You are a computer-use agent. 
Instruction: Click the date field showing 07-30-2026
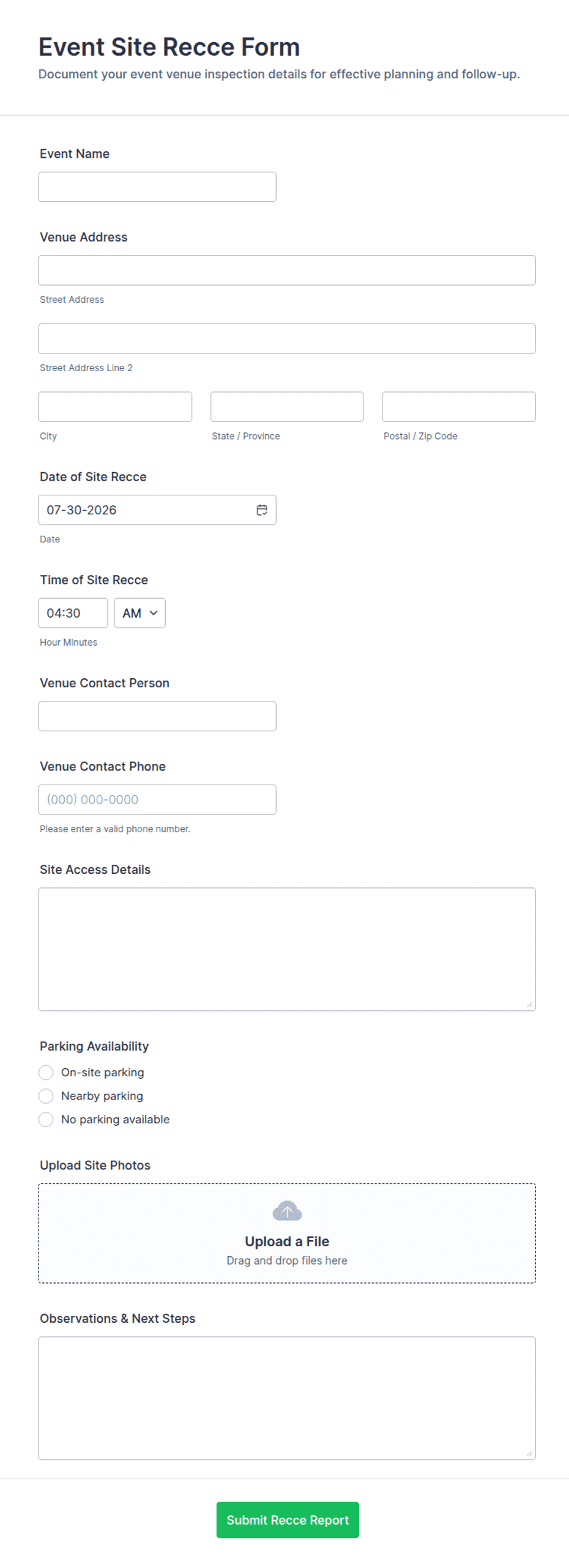tap(157, 509)
